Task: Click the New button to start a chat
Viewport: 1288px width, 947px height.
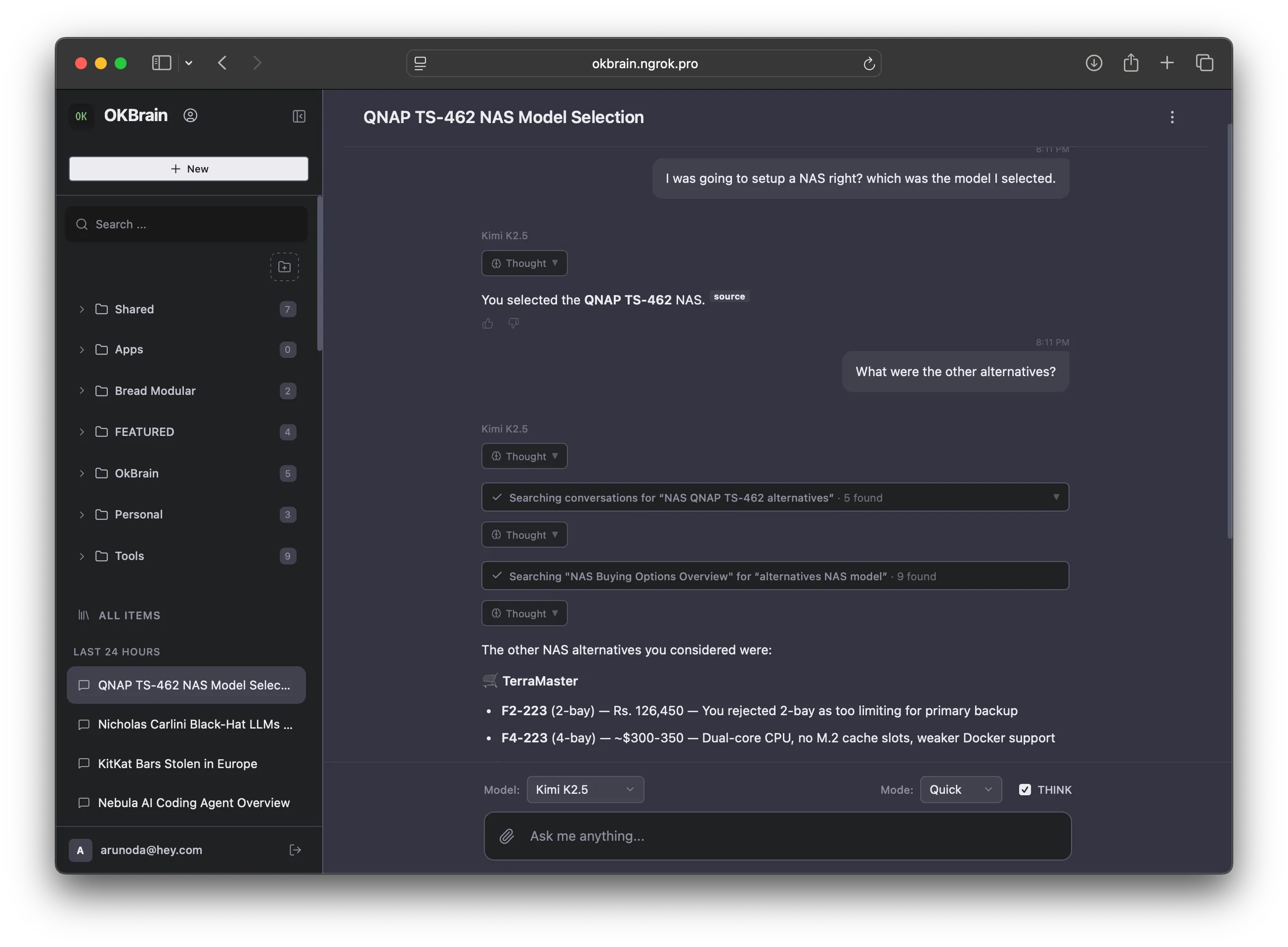Action: [189, 169]
